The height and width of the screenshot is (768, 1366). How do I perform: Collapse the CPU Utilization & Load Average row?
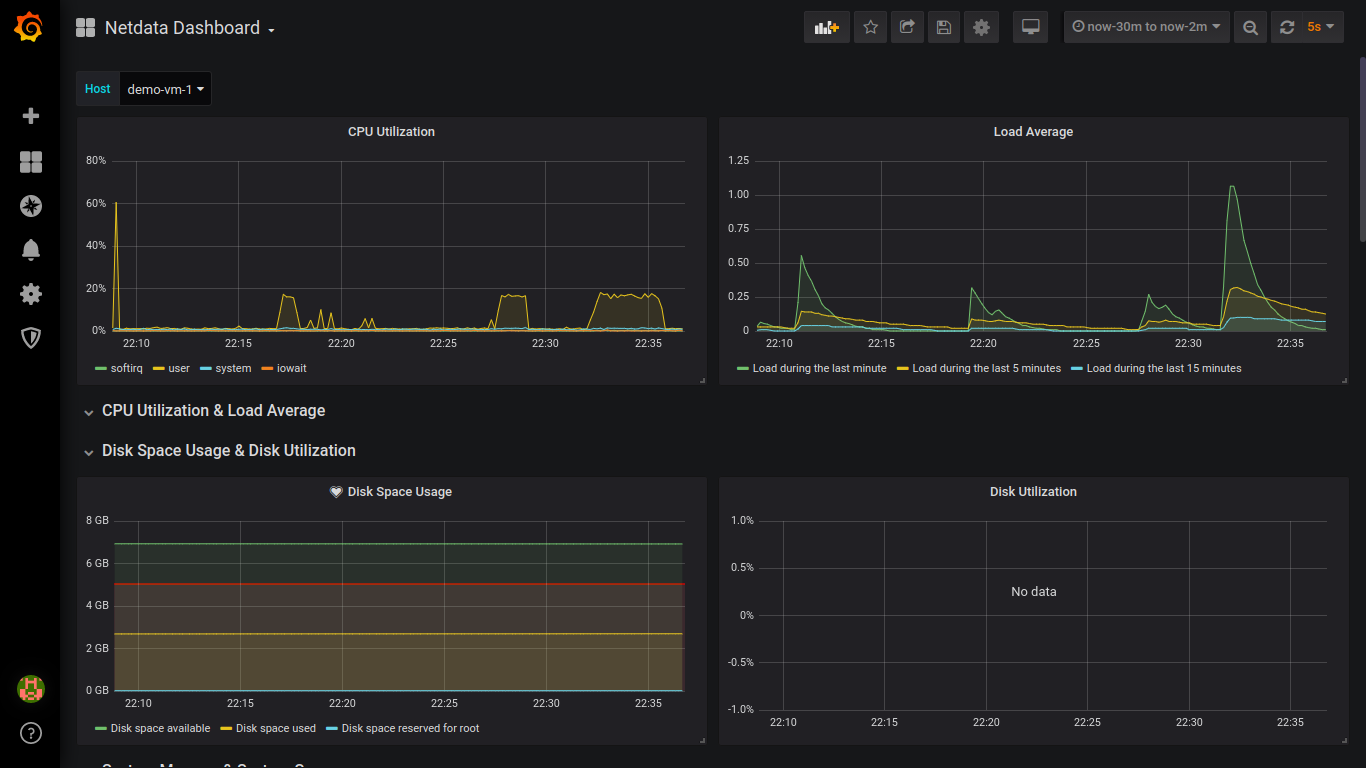point(213,411)
